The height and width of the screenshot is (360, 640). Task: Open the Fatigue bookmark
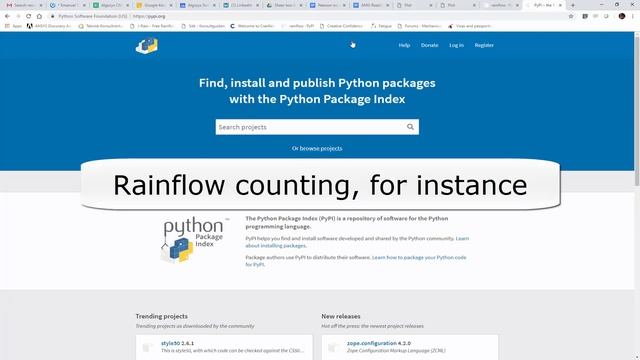click(x=381, y=26)
